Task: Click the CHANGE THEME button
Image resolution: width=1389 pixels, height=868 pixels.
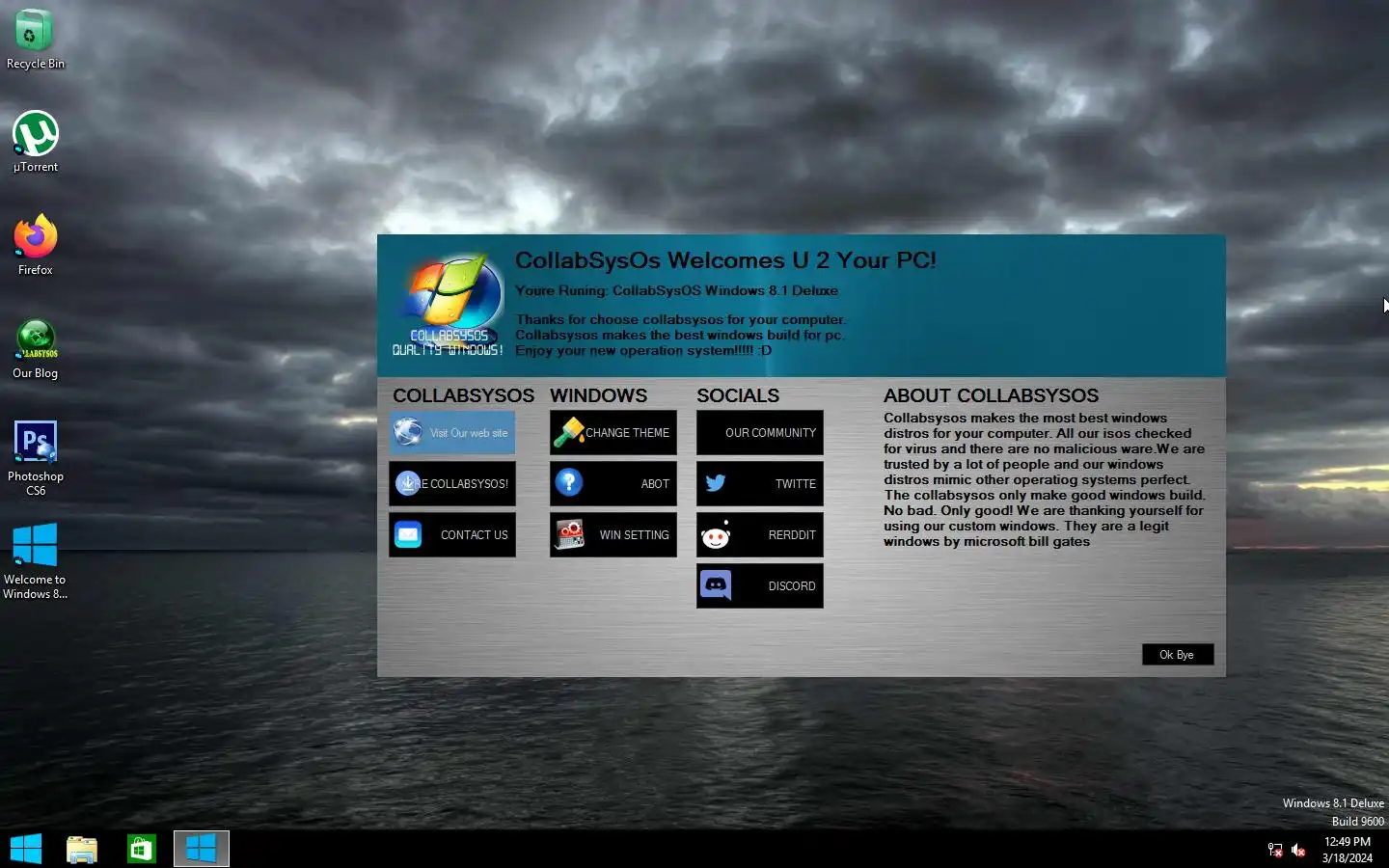Action: pos(613,433)
